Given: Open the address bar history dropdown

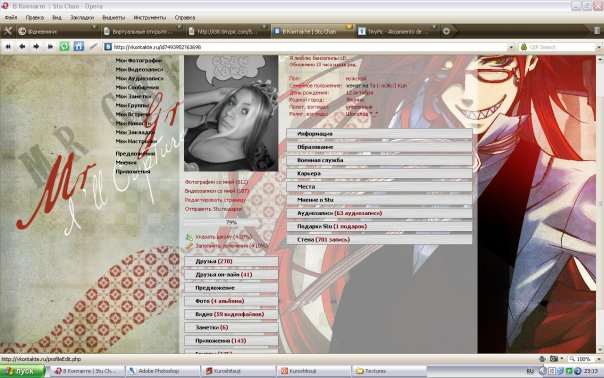Looking at the screenshot, I should click(511, 47).
